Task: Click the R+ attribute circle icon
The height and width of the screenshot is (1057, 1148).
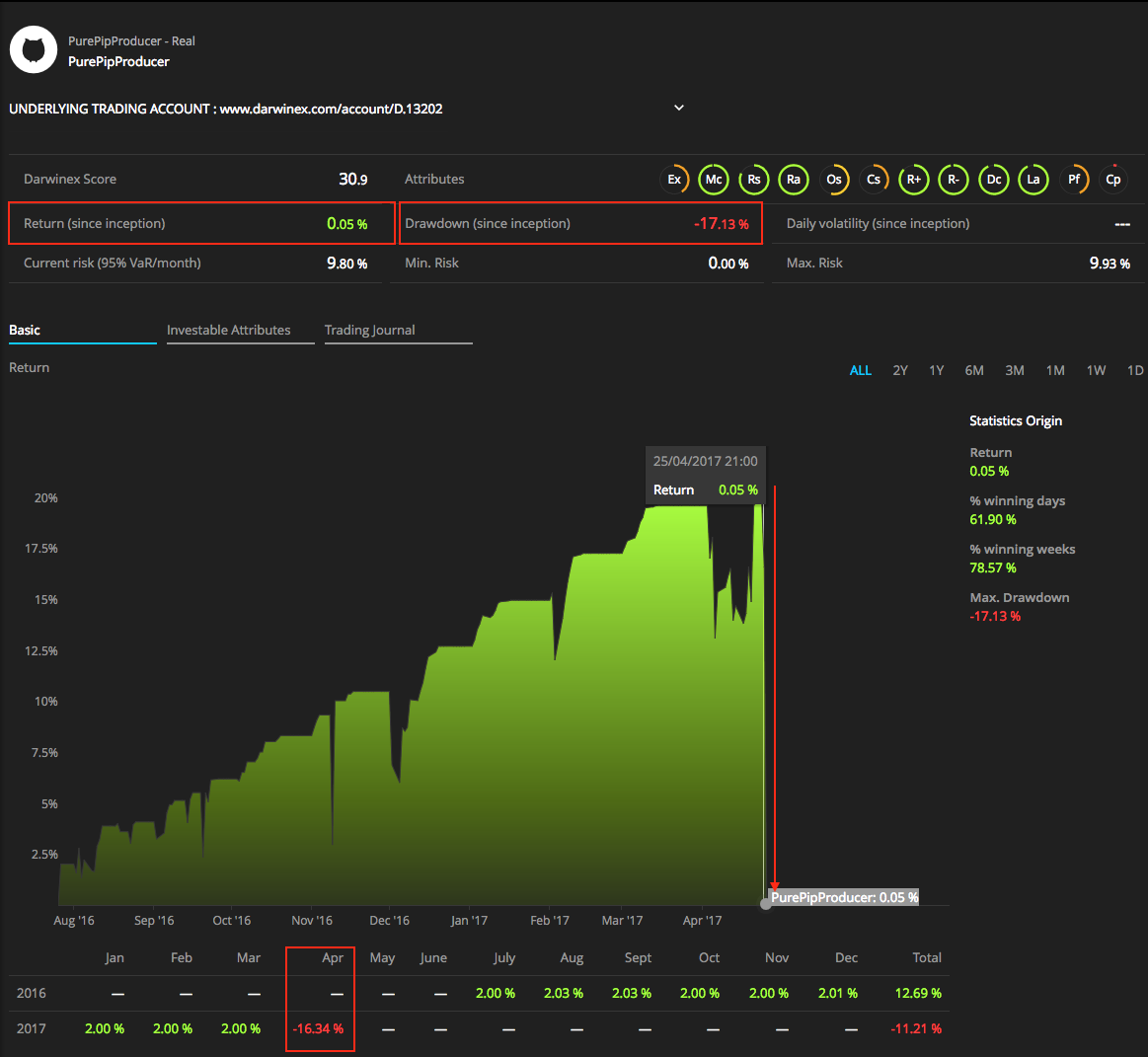Action: 914,180
